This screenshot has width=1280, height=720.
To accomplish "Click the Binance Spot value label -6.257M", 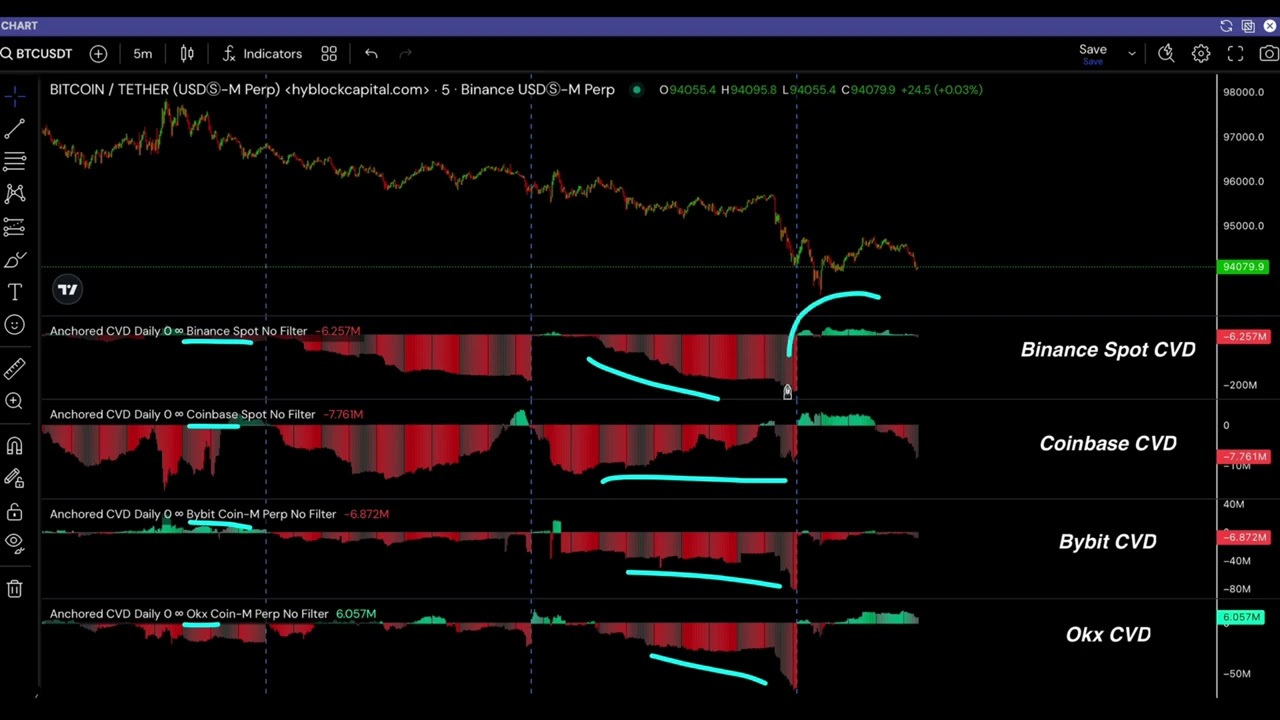I will (1244, 337).
